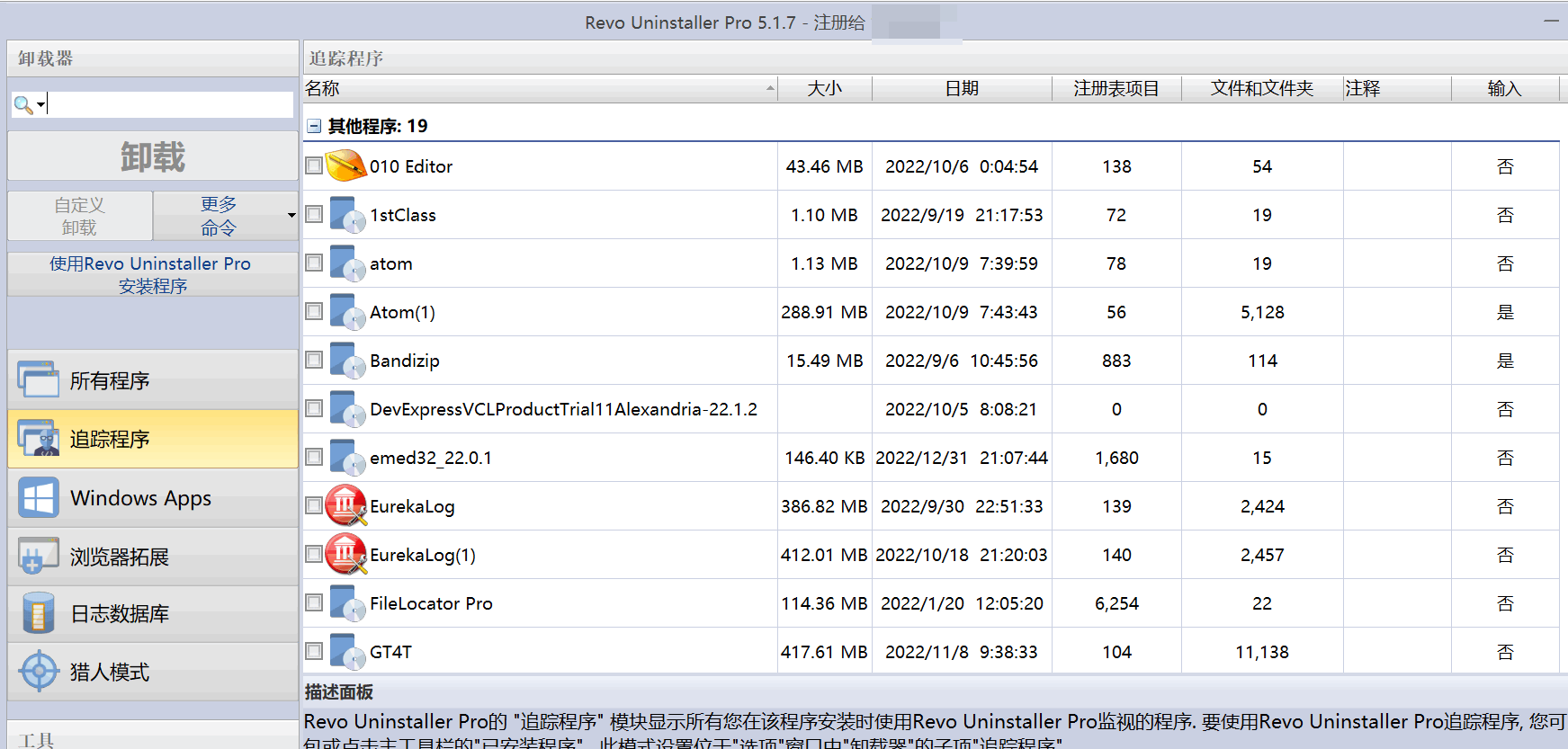Check the 010 Editor checkbox
This screenshot has height=749, width=1568.
(314, 165)
